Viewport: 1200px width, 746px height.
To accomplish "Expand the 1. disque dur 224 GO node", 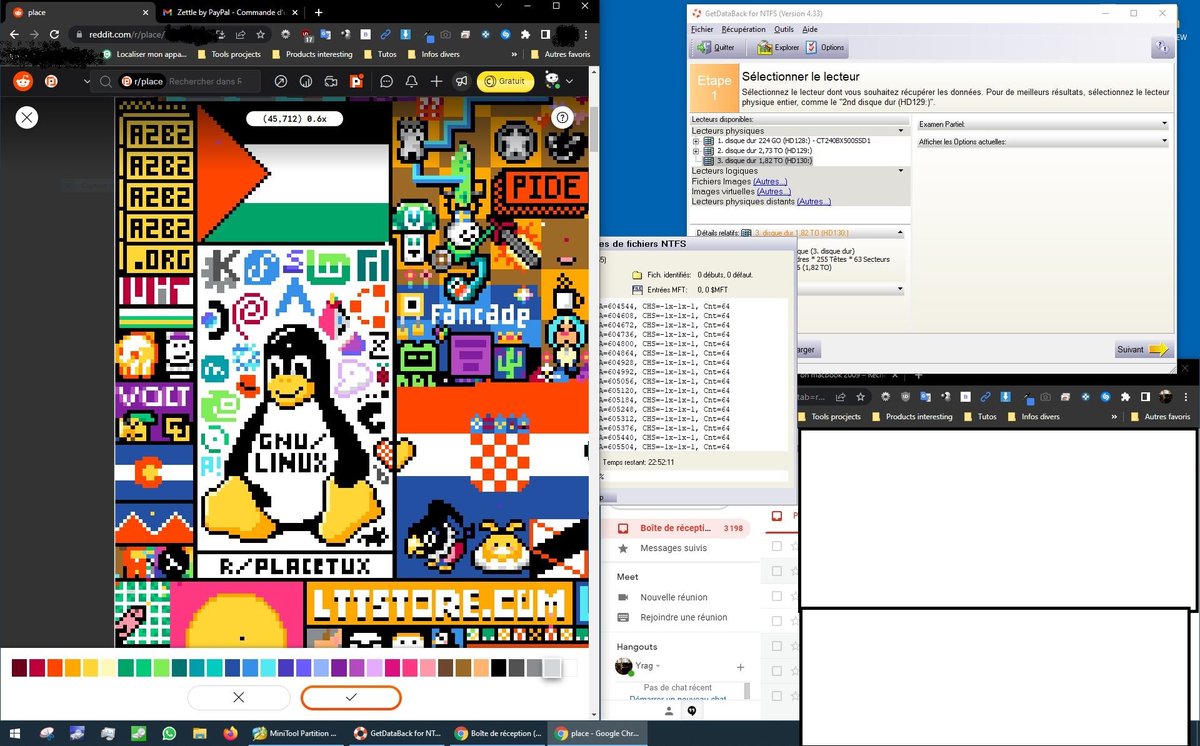I will 696,141.
